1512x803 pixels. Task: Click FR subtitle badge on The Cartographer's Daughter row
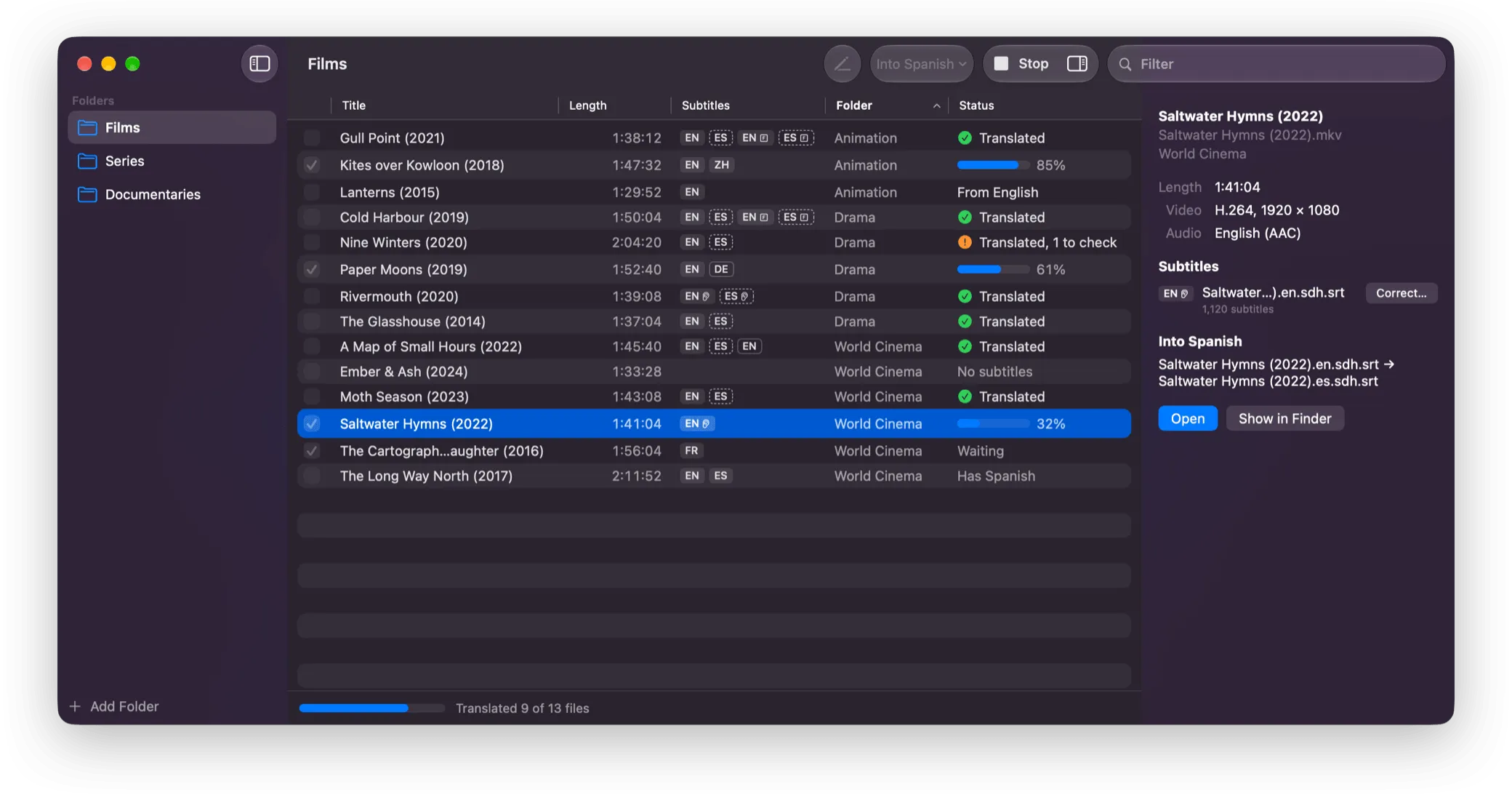click(691, 451)
